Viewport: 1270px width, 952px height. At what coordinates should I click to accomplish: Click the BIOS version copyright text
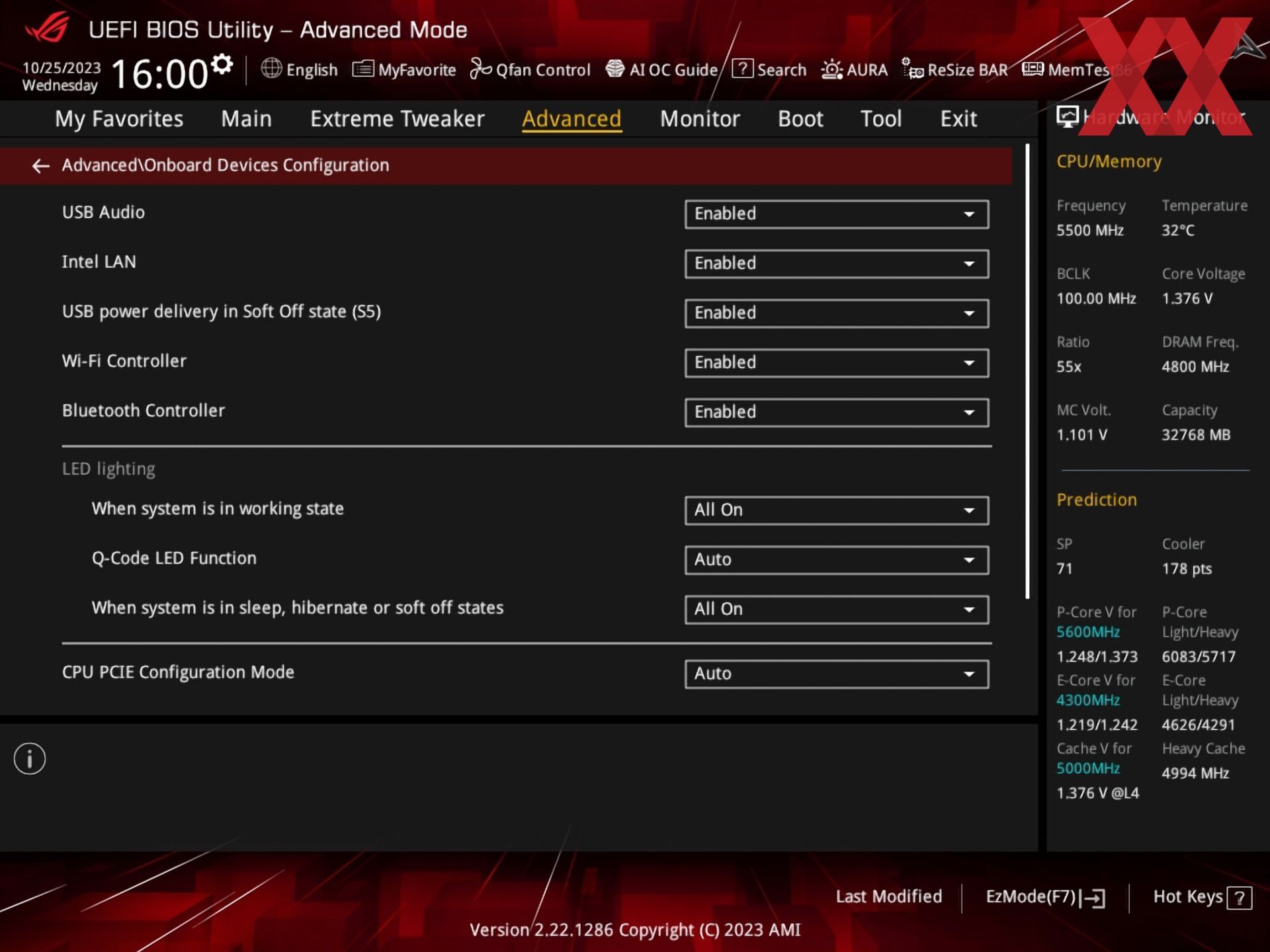635,930
